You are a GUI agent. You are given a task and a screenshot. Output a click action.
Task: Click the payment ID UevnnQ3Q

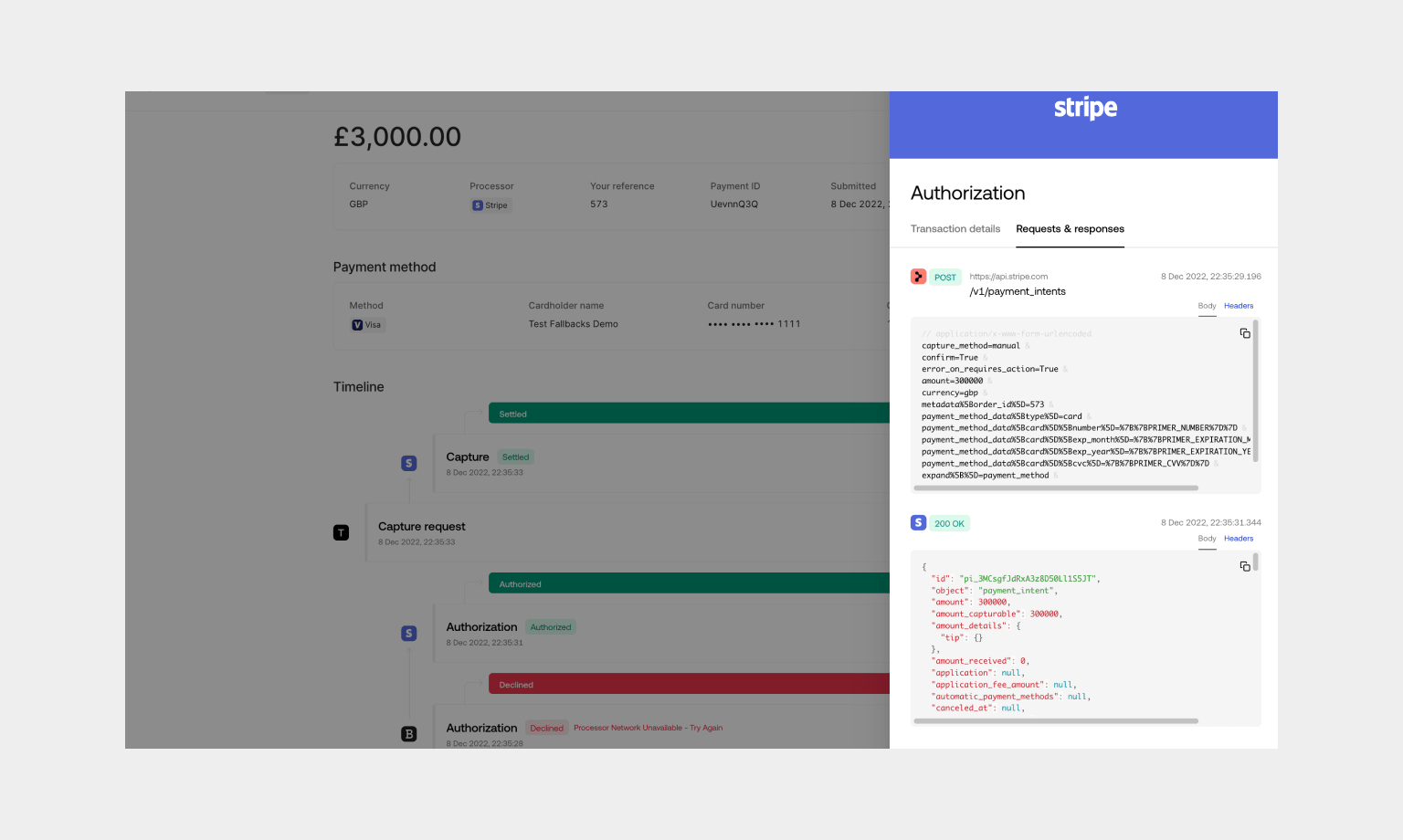(x=734, y=205)
